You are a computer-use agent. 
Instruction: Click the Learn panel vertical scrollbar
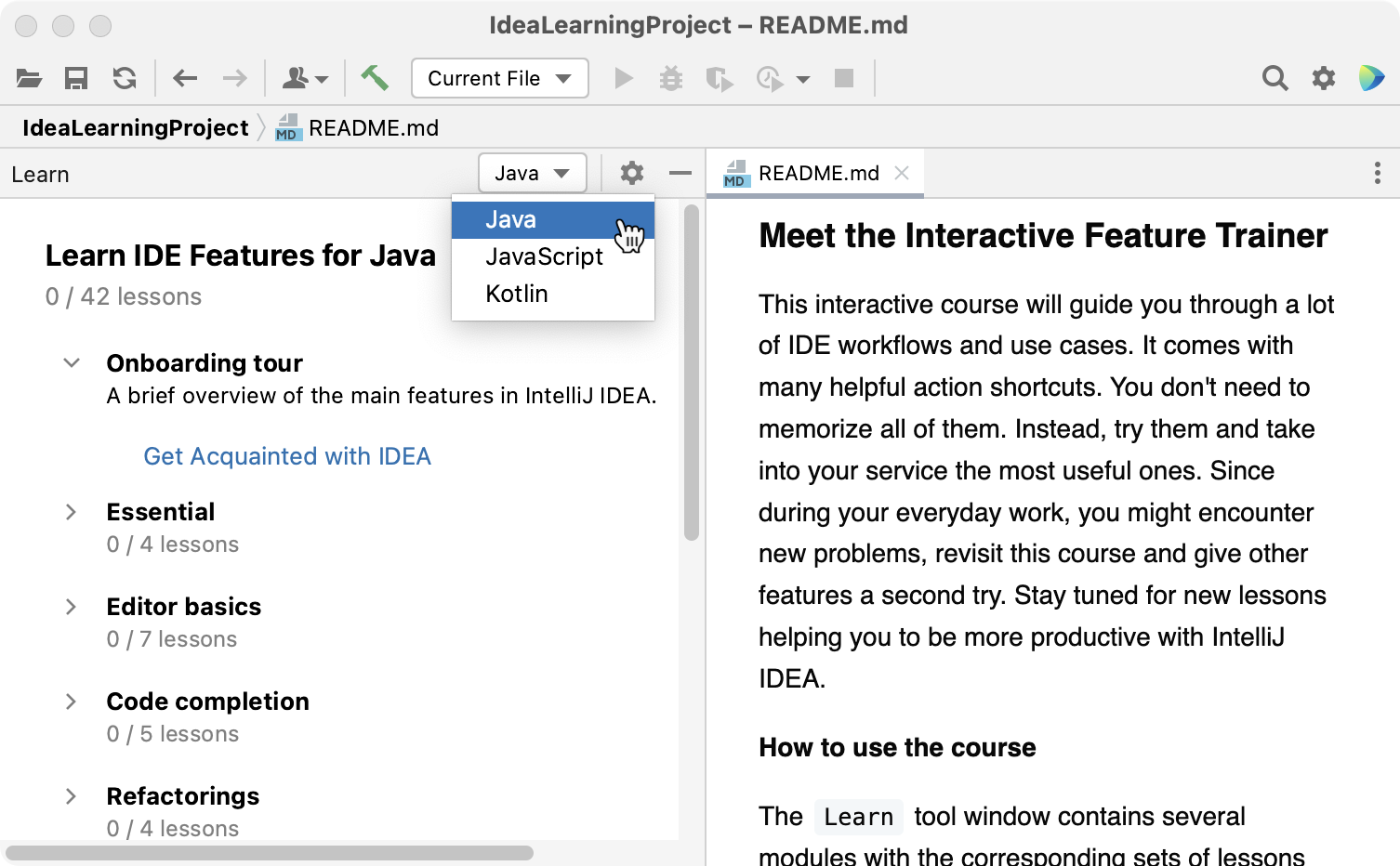point(691,372)
